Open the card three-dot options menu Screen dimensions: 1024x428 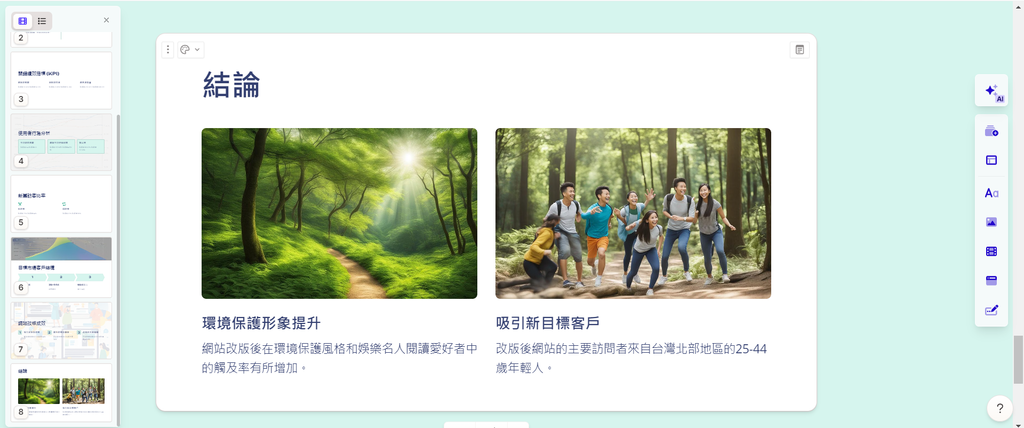[168, 50]
